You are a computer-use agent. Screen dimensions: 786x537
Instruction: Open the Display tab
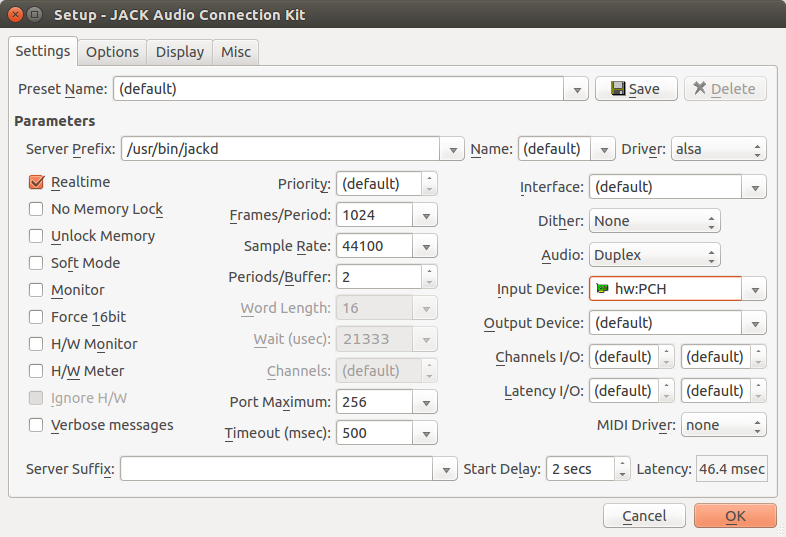(179, 52)
